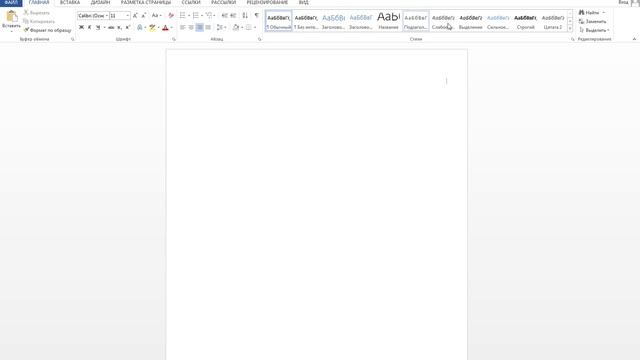Toggle underline (Ч) formatting
640x360 pixels.
(98, 27)
